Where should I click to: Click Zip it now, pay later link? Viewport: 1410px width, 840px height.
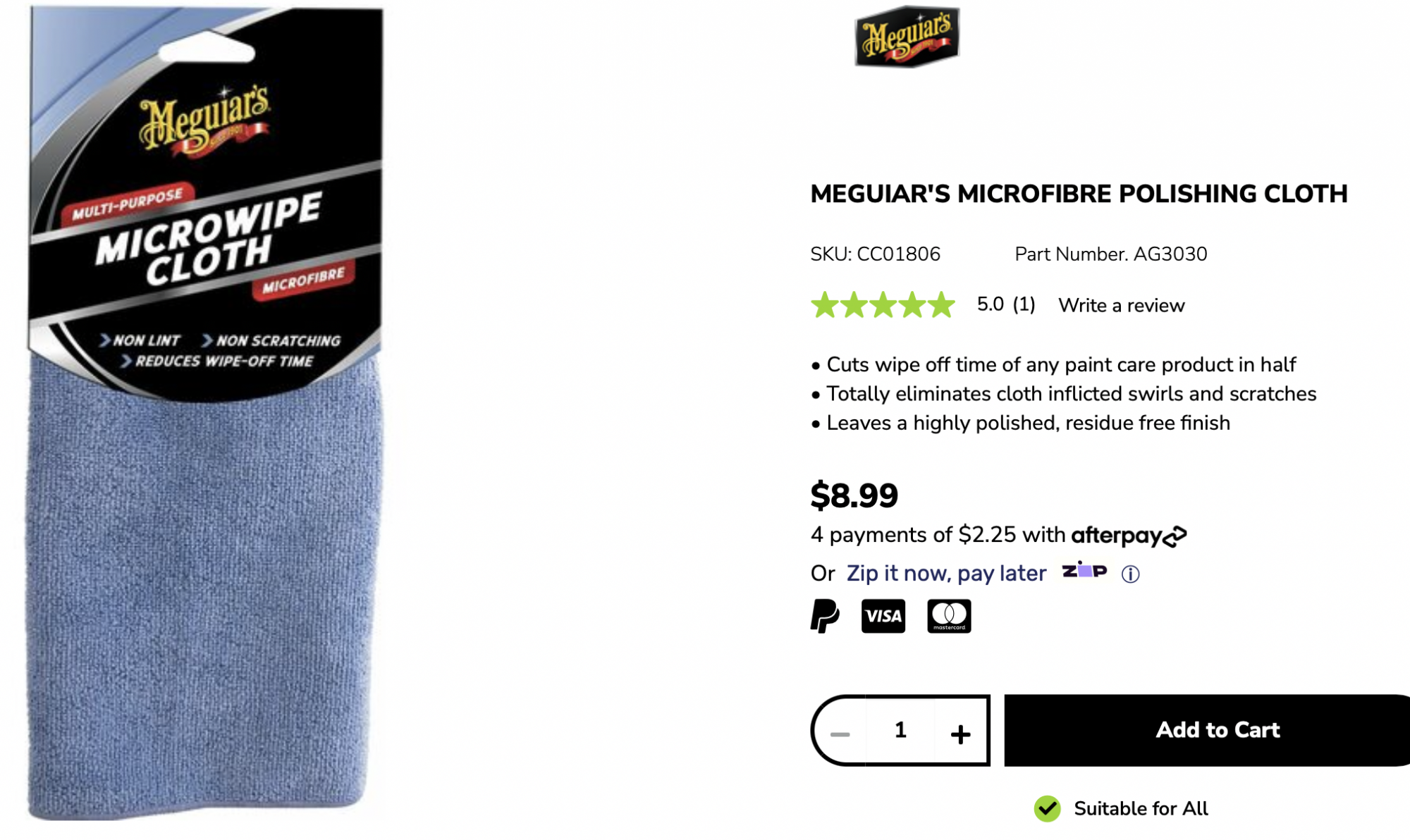[946, 573]
